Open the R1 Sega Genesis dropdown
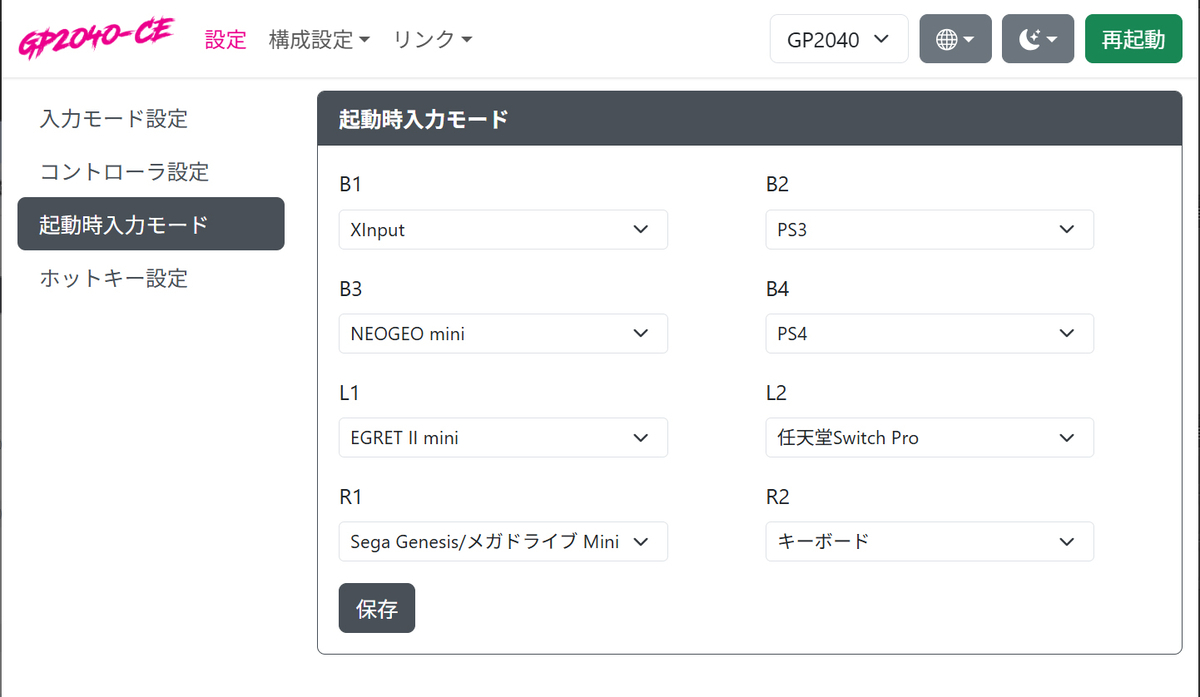 pos(503,541)
